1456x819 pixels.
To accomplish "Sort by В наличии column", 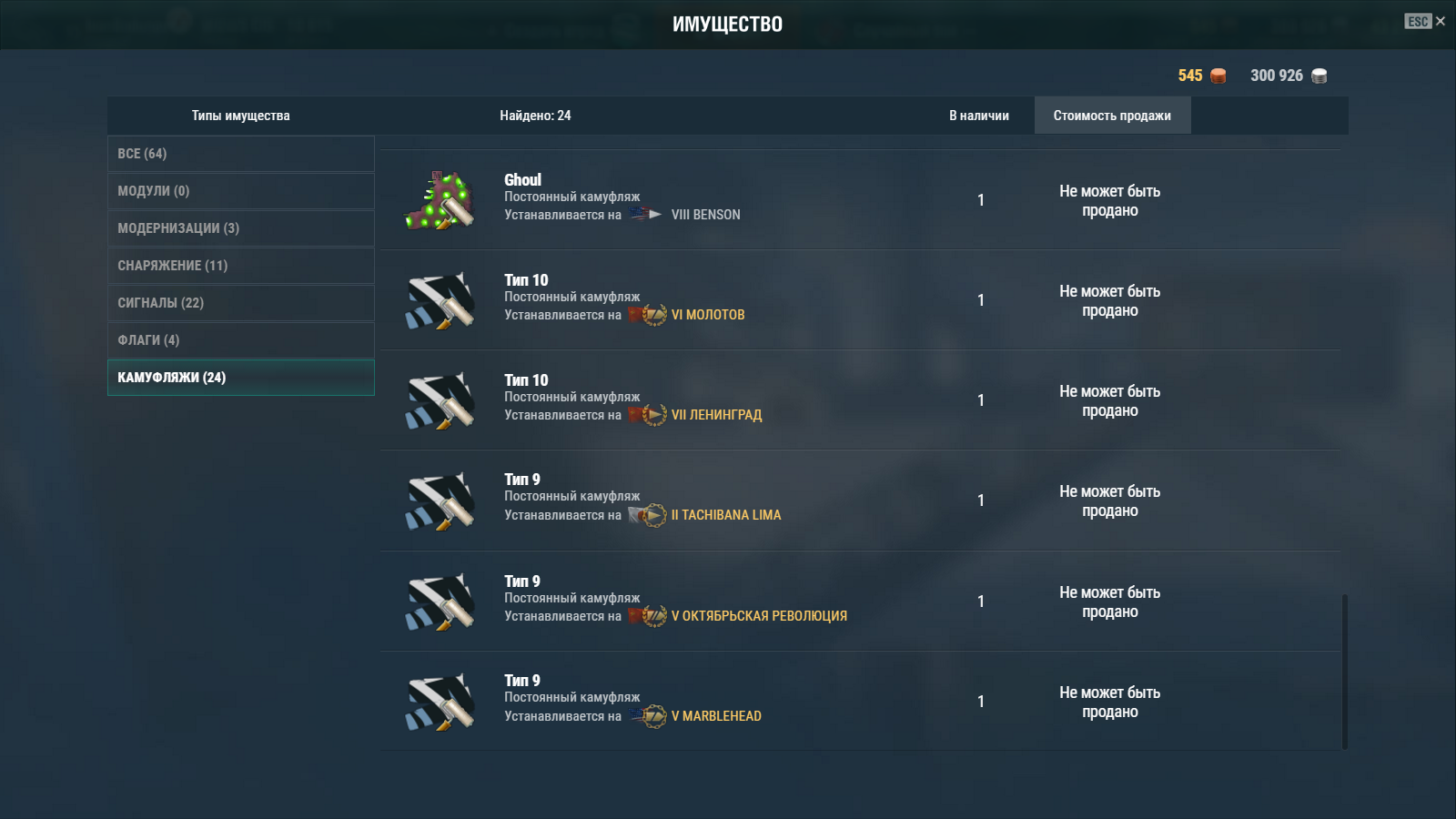I will pos(979,116).
